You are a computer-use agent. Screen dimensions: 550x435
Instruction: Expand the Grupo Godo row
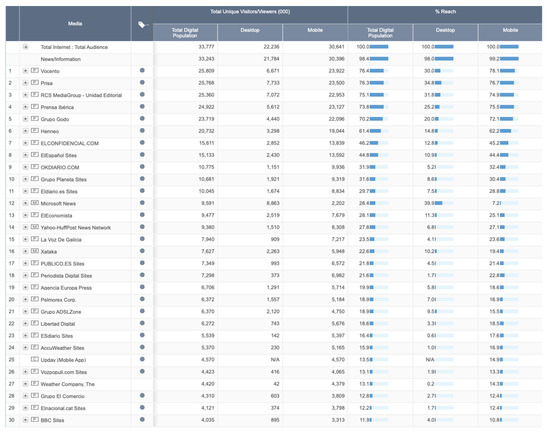tap(25, 119)
